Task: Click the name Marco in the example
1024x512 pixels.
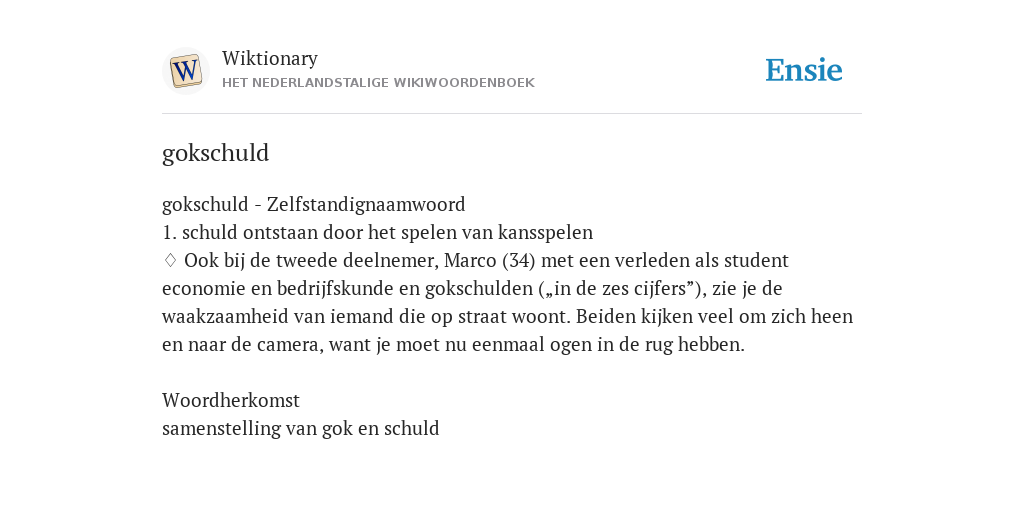Action: coord(470,261)
